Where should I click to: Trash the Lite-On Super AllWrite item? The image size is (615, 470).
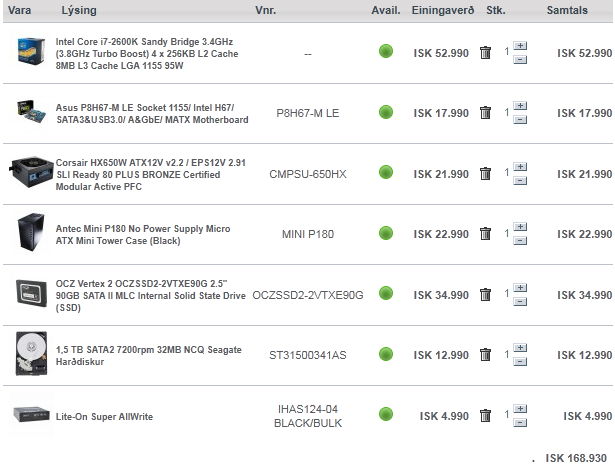485,416
